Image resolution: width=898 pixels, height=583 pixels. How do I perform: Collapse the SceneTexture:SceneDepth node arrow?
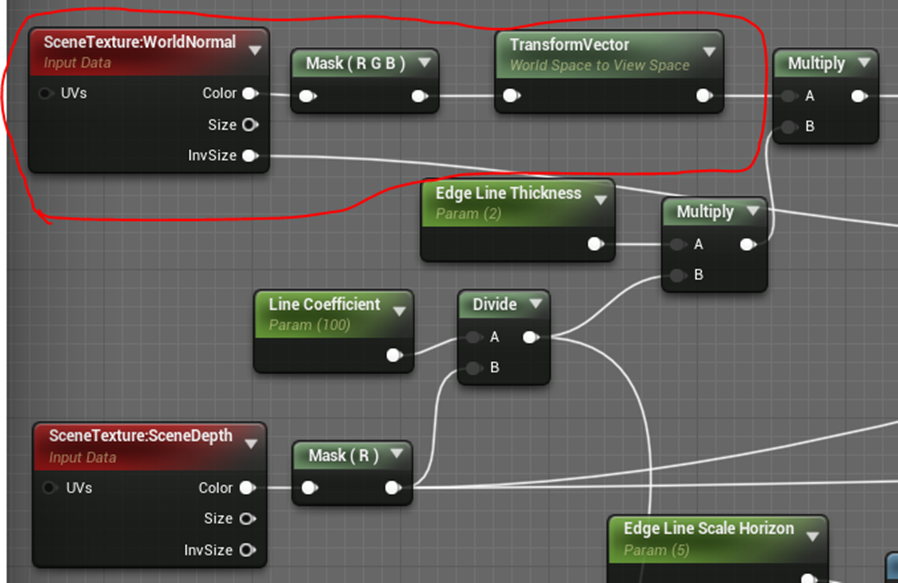tap(250, 444)
